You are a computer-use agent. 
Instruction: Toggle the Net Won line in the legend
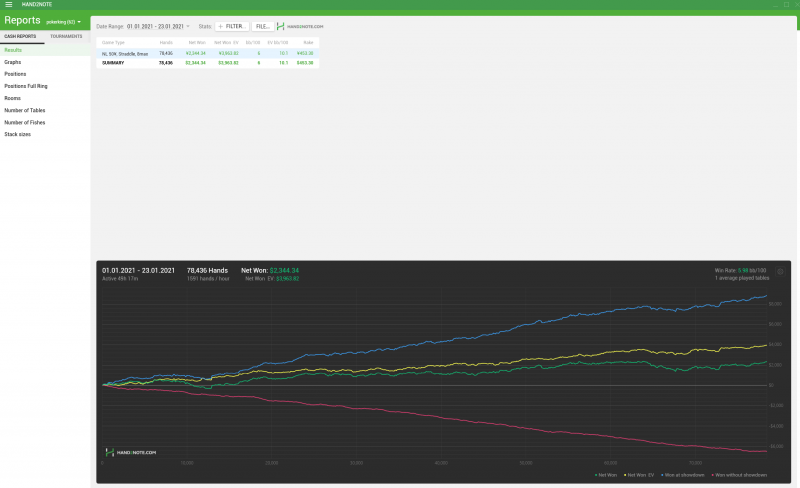[607, 475]
